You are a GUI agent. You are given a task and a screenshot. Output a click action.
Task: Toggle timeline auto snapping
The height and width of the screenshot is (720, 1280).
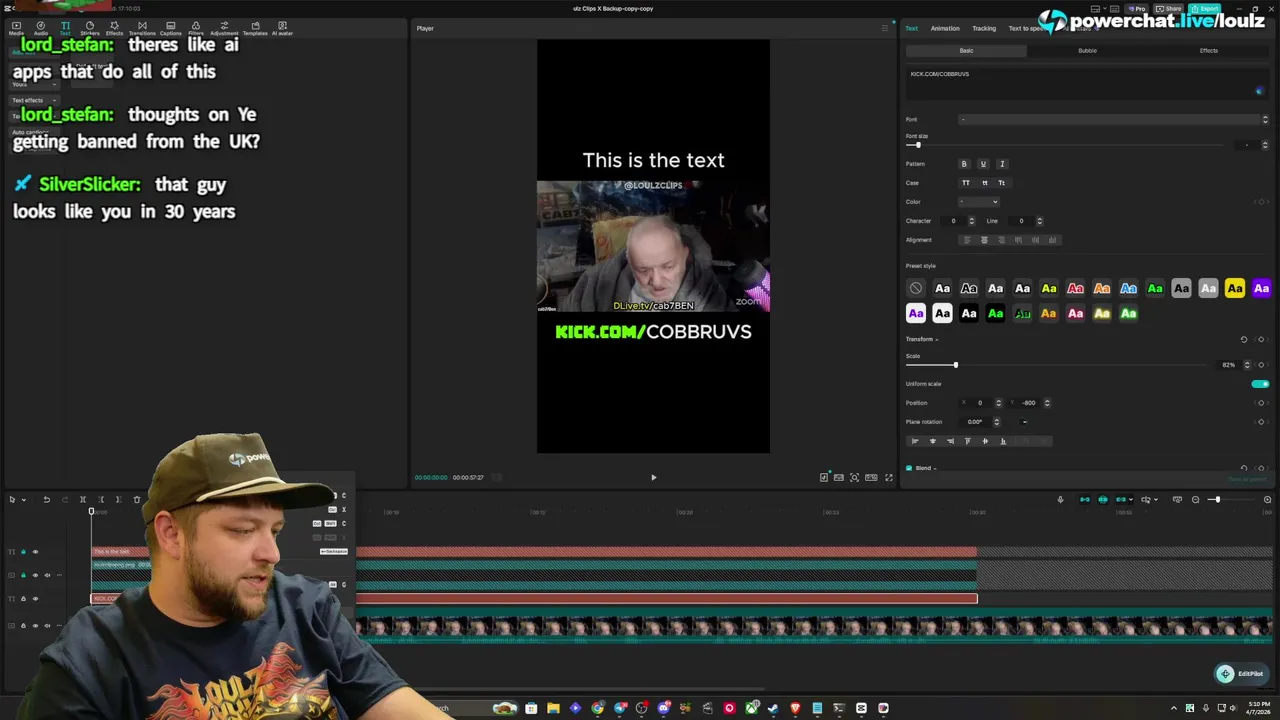[1103, 500]
